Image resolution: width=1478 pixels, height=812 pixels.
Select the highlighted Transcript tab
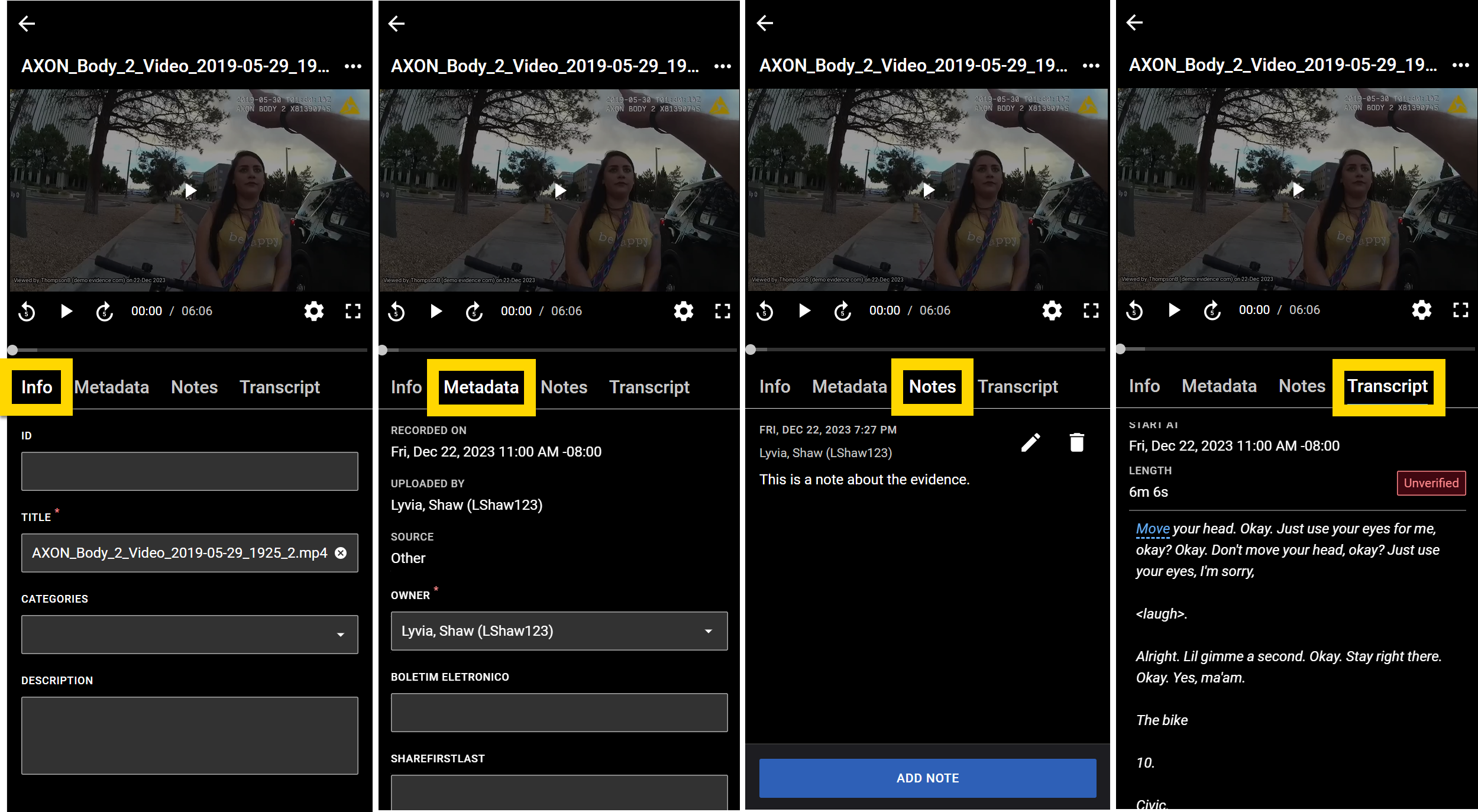click(x=1387, y=386)
